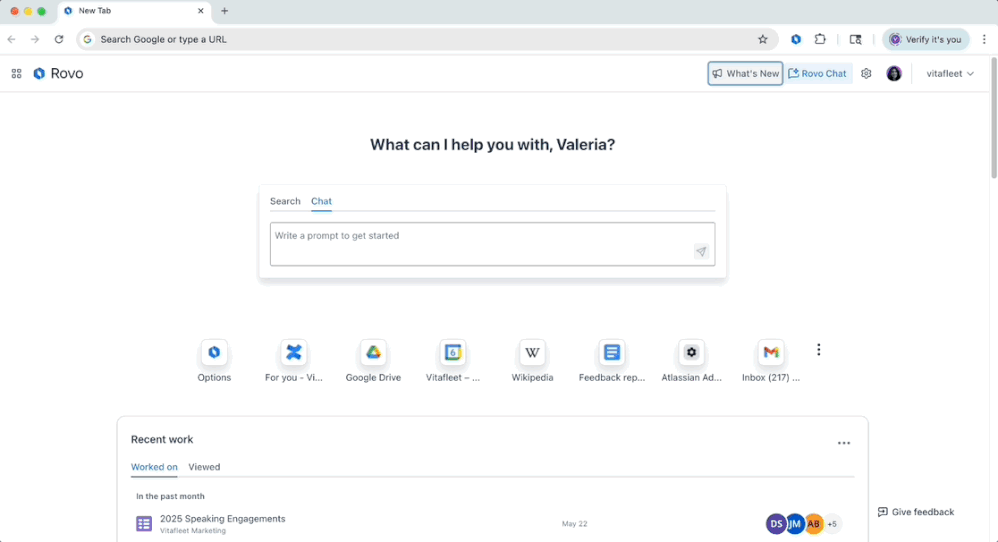
Task: Click the page vertical scrollbar
Action: [994, 118]
